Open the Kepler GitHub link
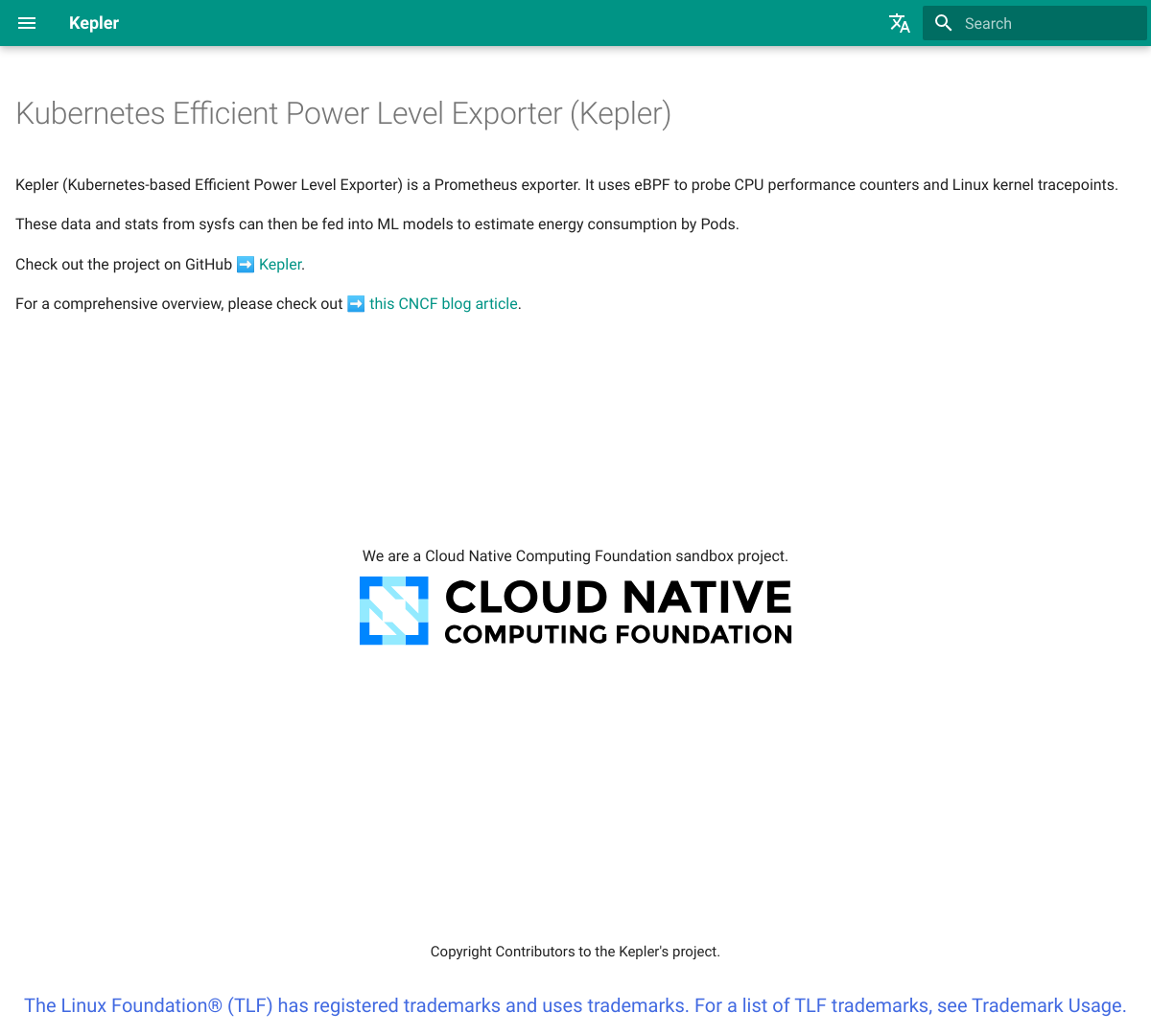Screen dimensions: 1151x1036 (280, 264)
